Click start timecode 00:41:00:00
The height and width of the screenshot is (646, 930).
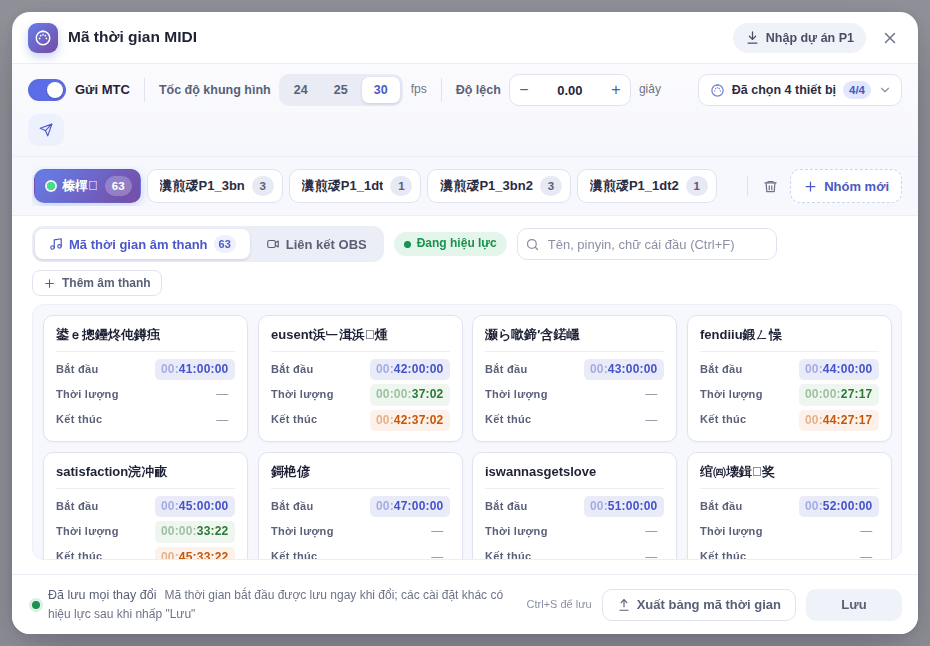[195, 369]
